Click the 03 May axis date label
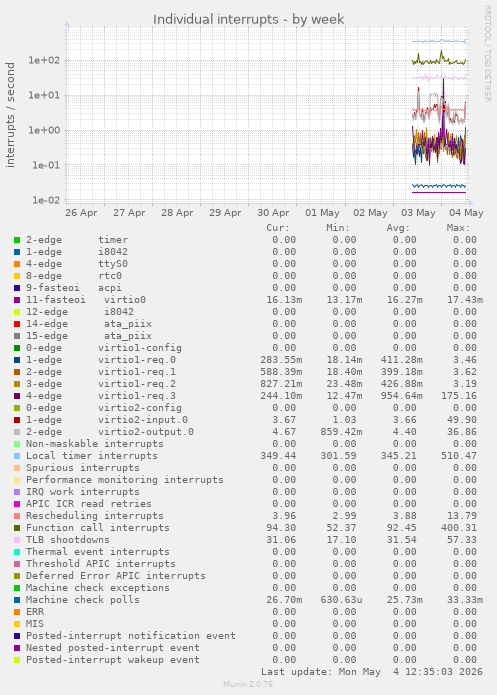Screen dimensions: 497x695 [x=418, y=213]
